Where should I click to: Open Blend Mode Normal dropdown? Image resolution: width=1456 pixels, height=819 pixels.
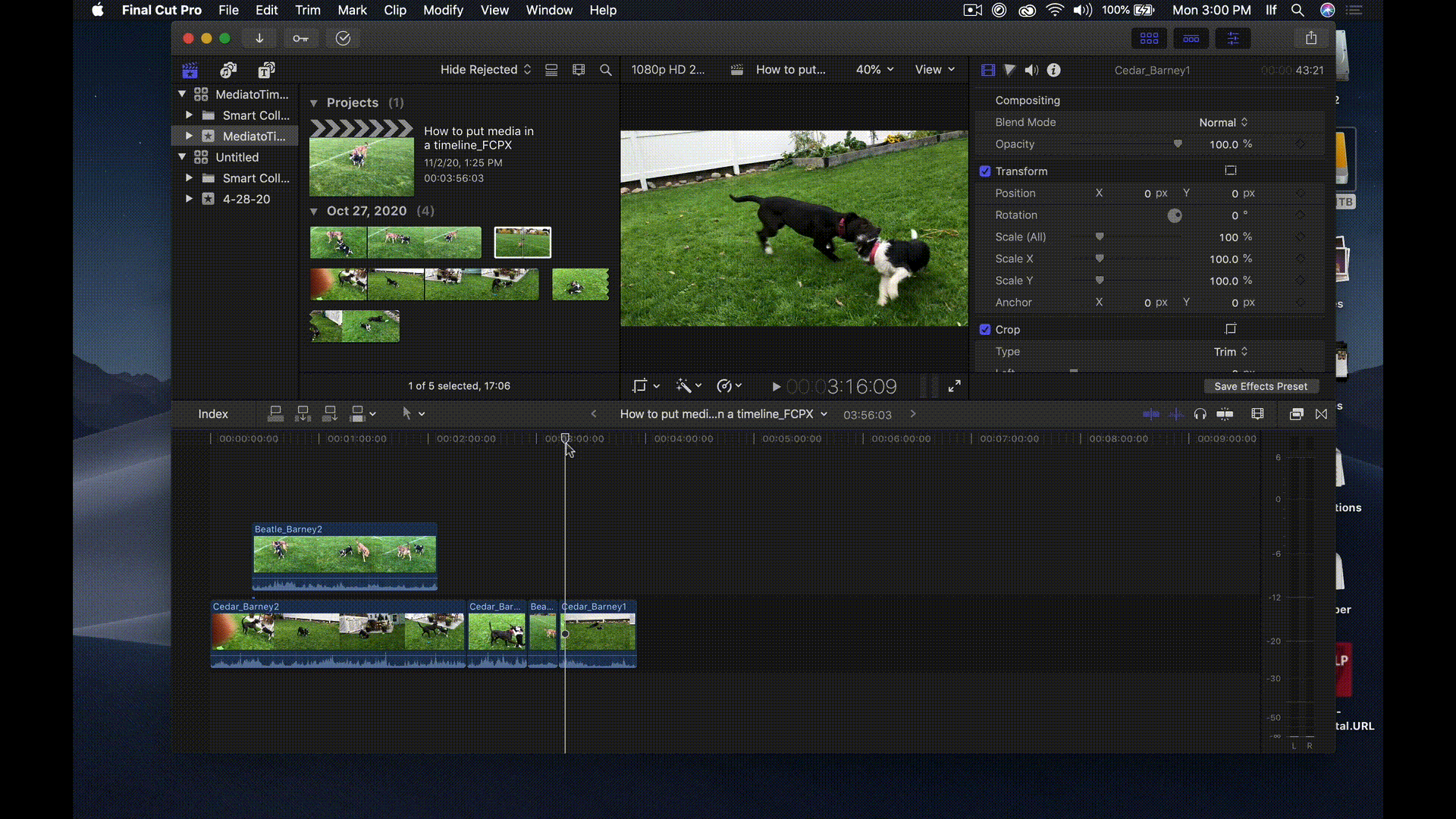[x=1223, y=122]
